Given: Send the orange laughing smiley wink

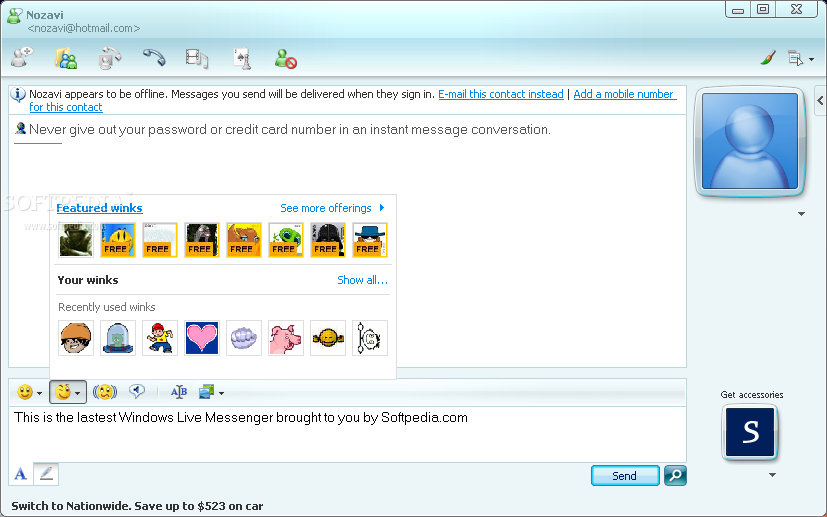Looking at the screenshot, I should click(328, 338).
